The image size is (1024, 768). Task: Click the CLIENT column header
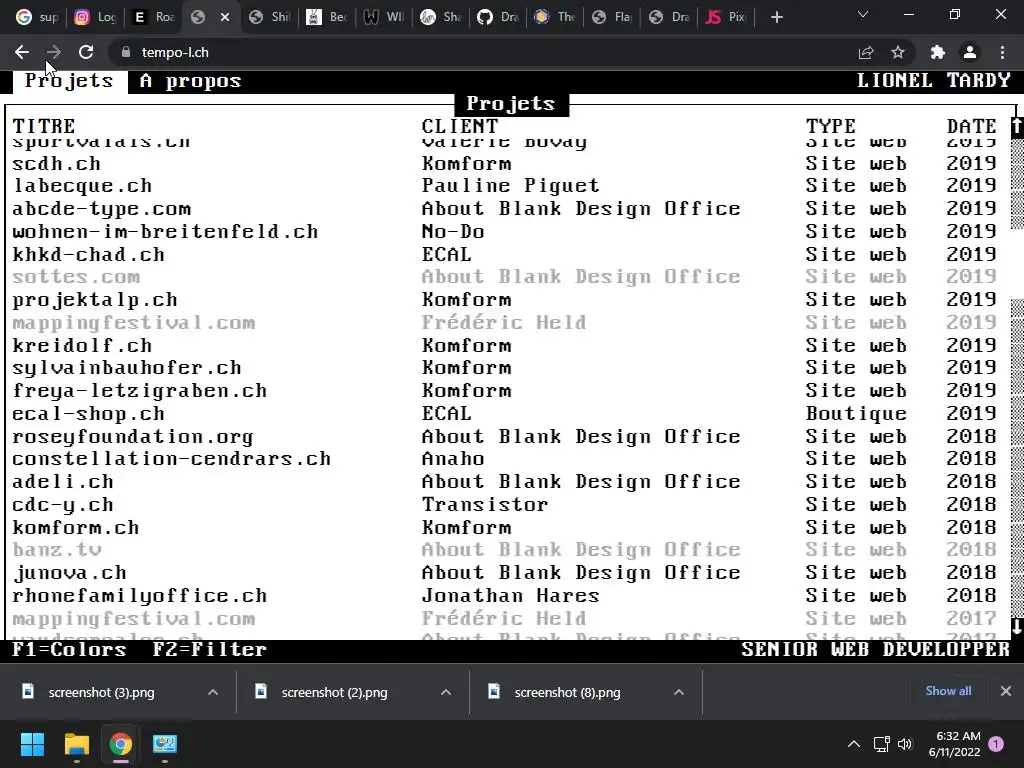(460, 126)
